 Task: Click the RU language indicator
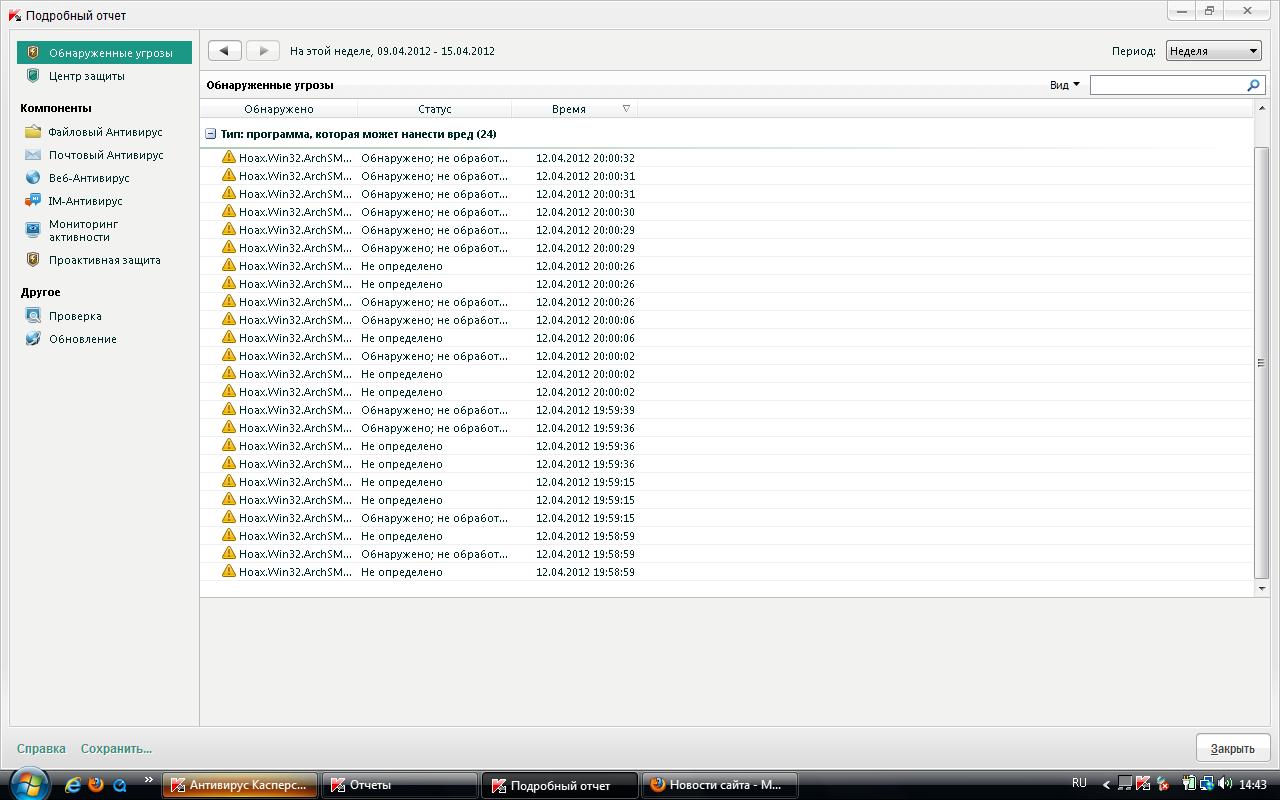tap(1079, 784)
